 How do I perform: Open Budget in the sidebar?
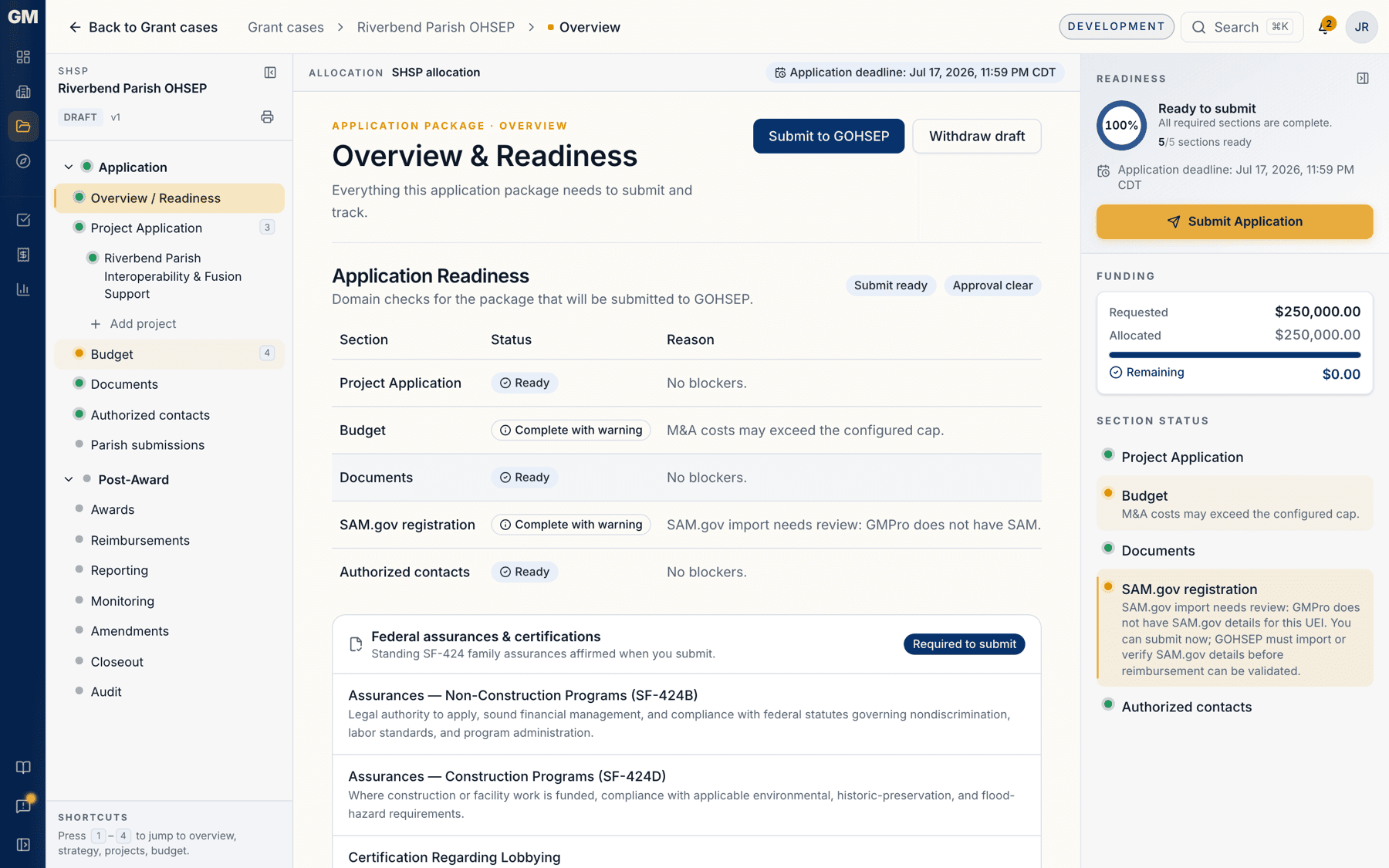170,354
